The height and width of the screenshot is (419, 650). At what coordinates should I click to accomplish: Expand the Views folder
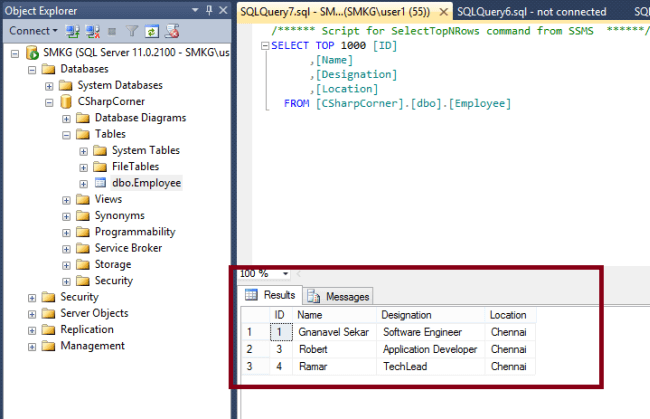coord(66,200)
